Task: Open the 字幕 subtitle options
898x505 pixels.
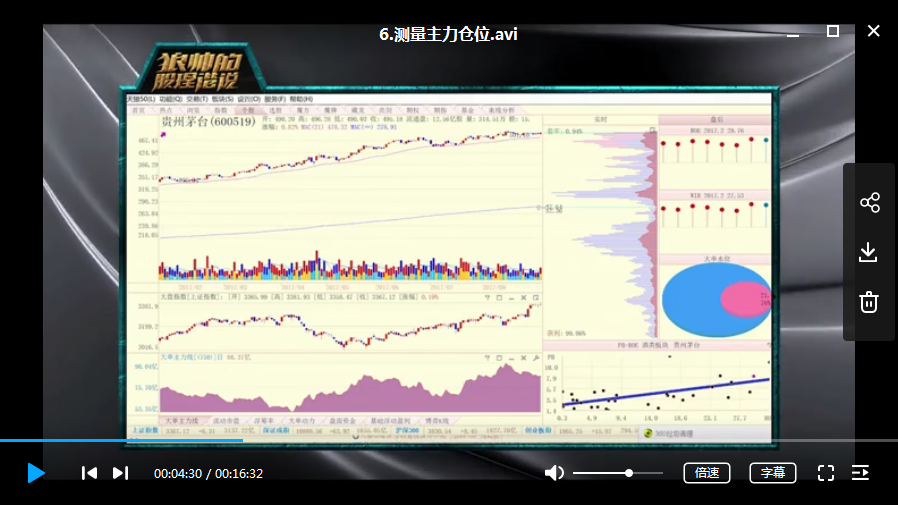Action: coord(773,473)
